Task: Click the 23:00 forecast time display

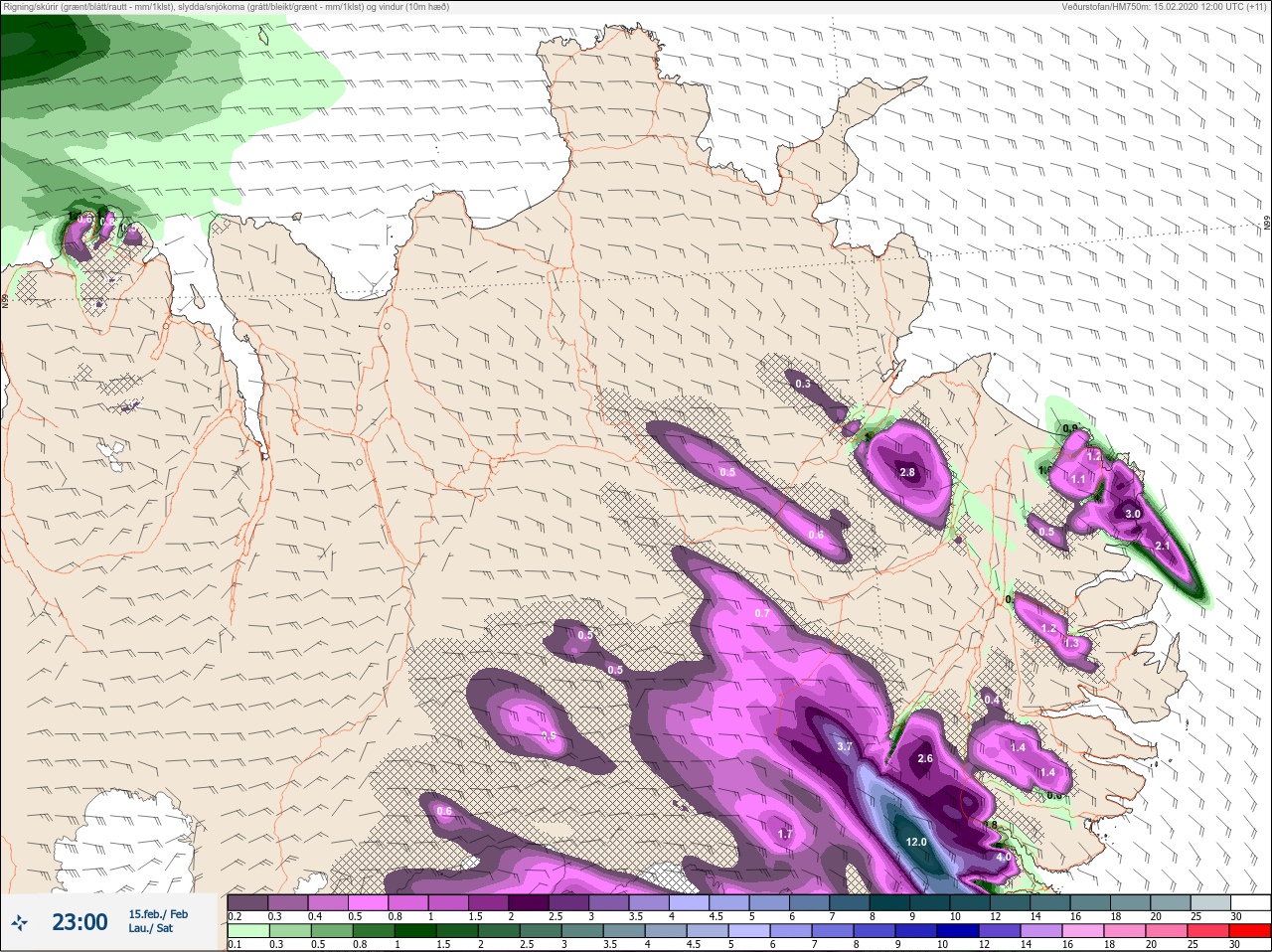Action: point(79,922)
